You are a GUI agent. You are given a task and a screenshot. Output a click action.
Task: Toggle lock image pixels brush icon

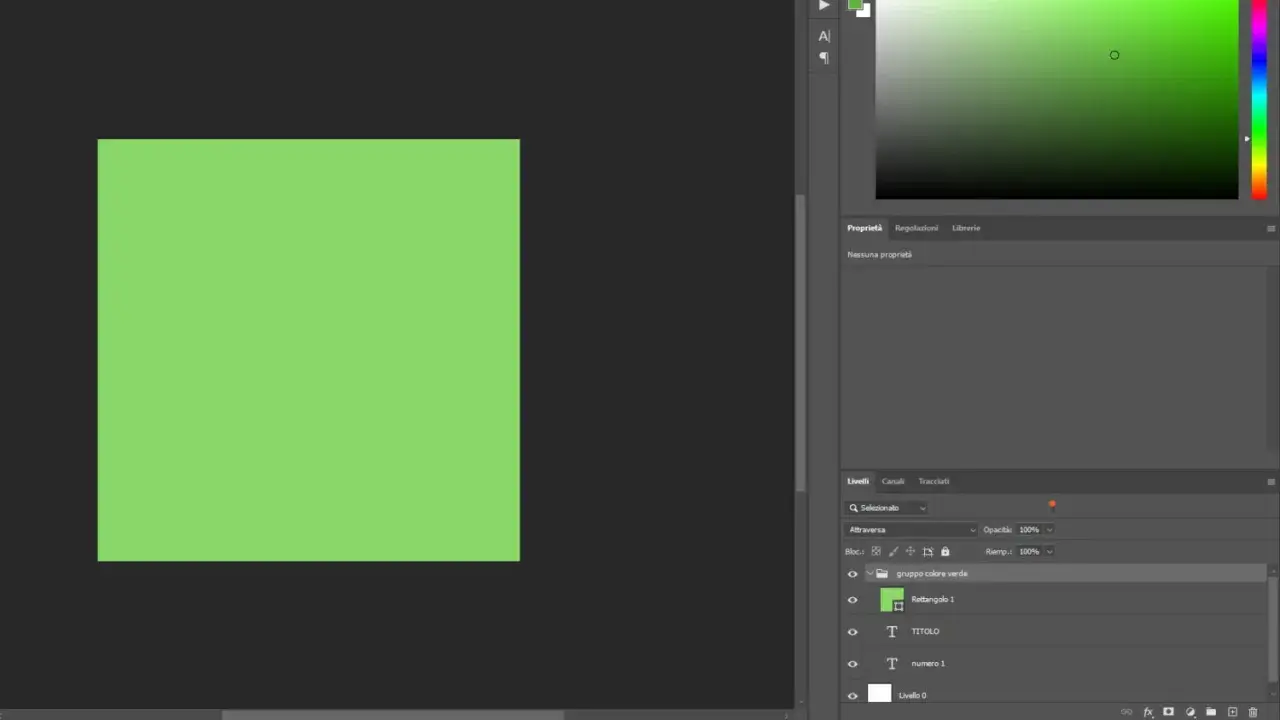[893, 551]
